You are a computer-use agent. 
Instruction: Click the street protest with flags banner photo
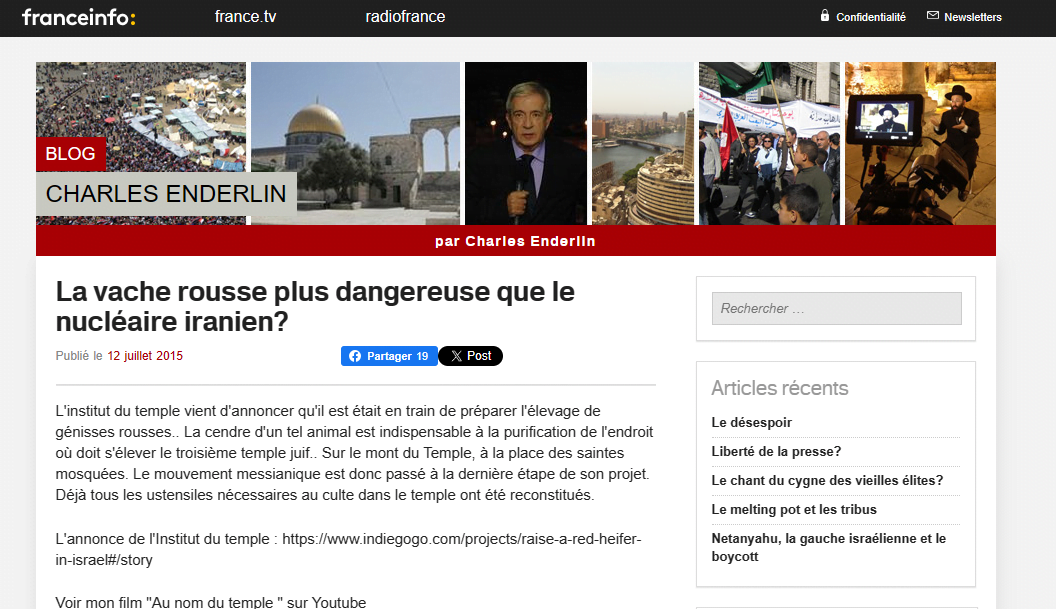(x=770, y=143)
